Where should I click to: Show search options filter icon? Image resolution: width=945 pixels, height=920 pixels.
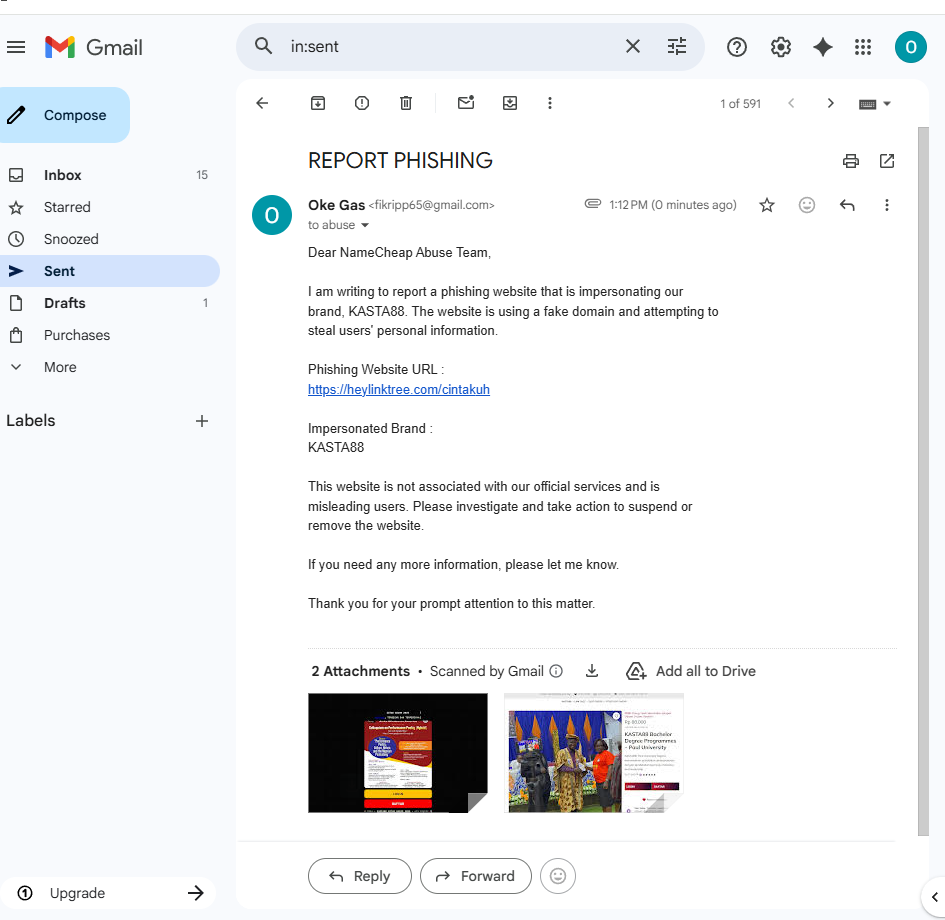(x=677, y=46)
